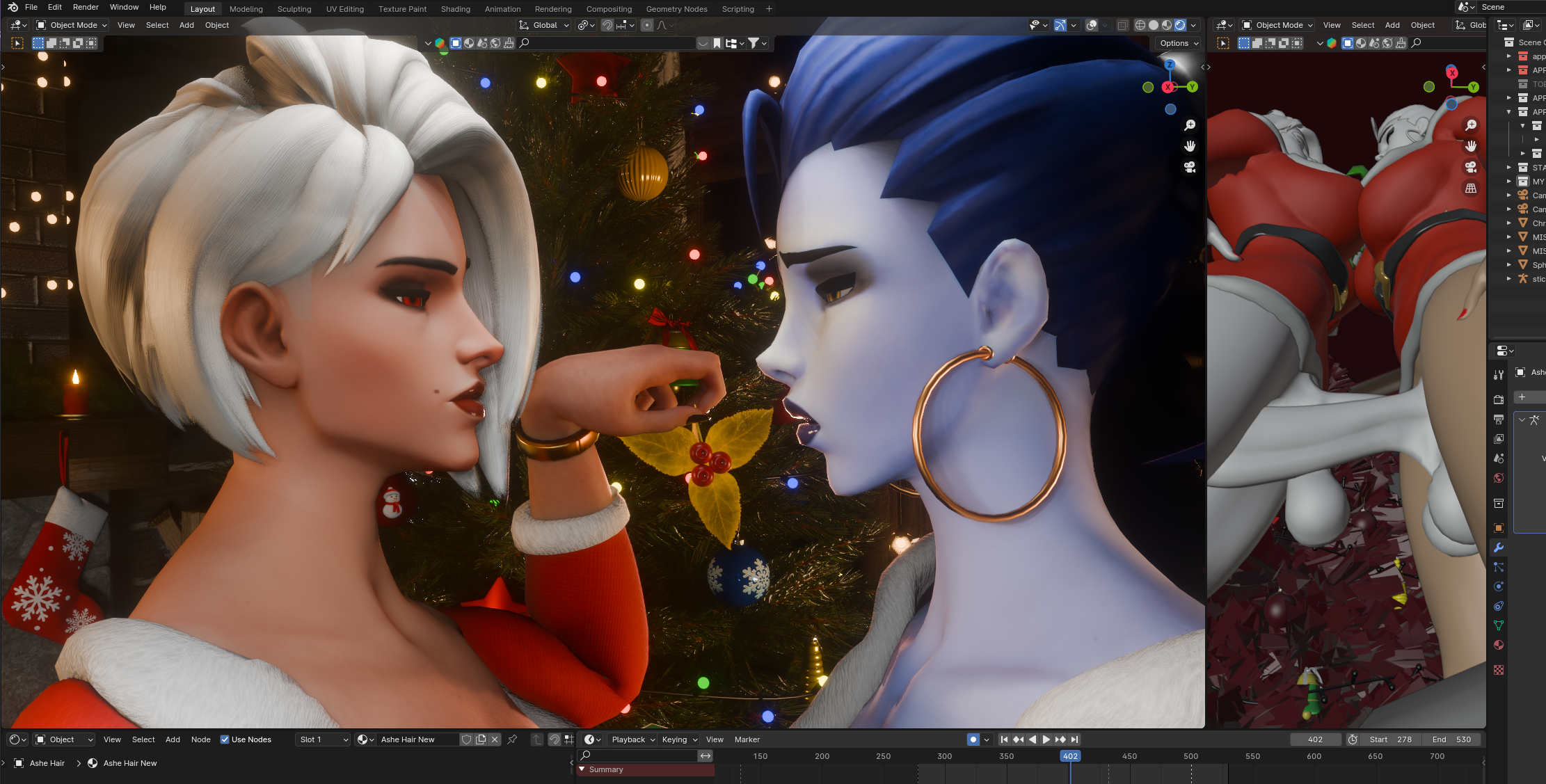
Task: Open the Options dropdown
Action: tap(1179, 43)
